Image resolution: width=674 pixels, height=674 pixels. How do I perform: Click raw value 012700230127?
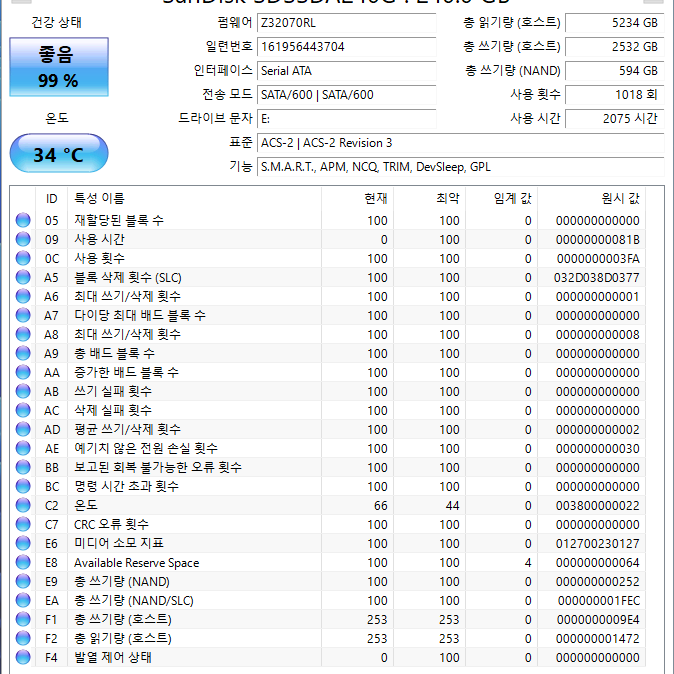coord(597,543)
